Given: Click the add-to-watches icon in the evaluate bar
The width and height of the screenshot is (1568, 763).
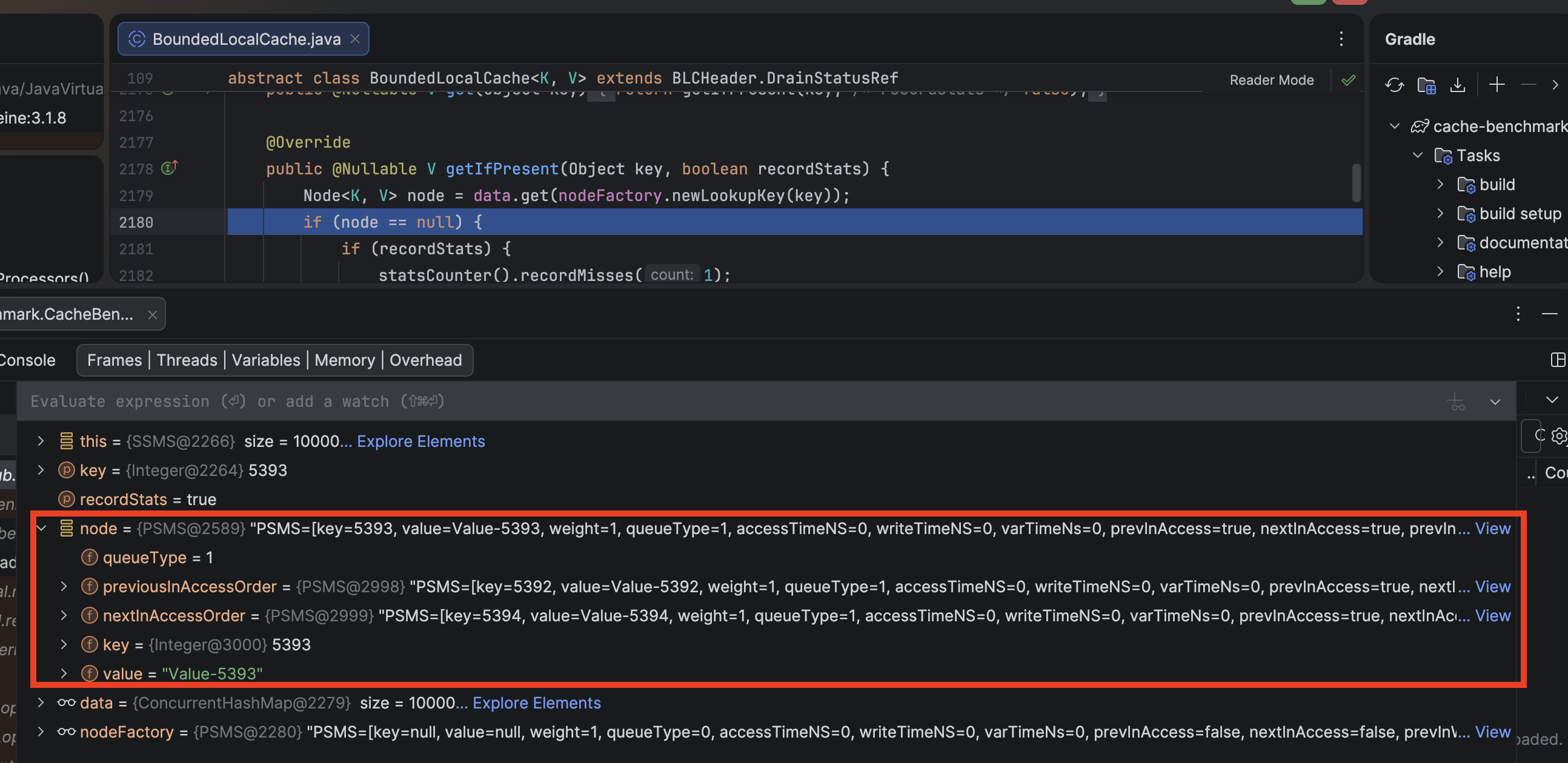Looking at the screenshot, I should [x=1455, y=401].
